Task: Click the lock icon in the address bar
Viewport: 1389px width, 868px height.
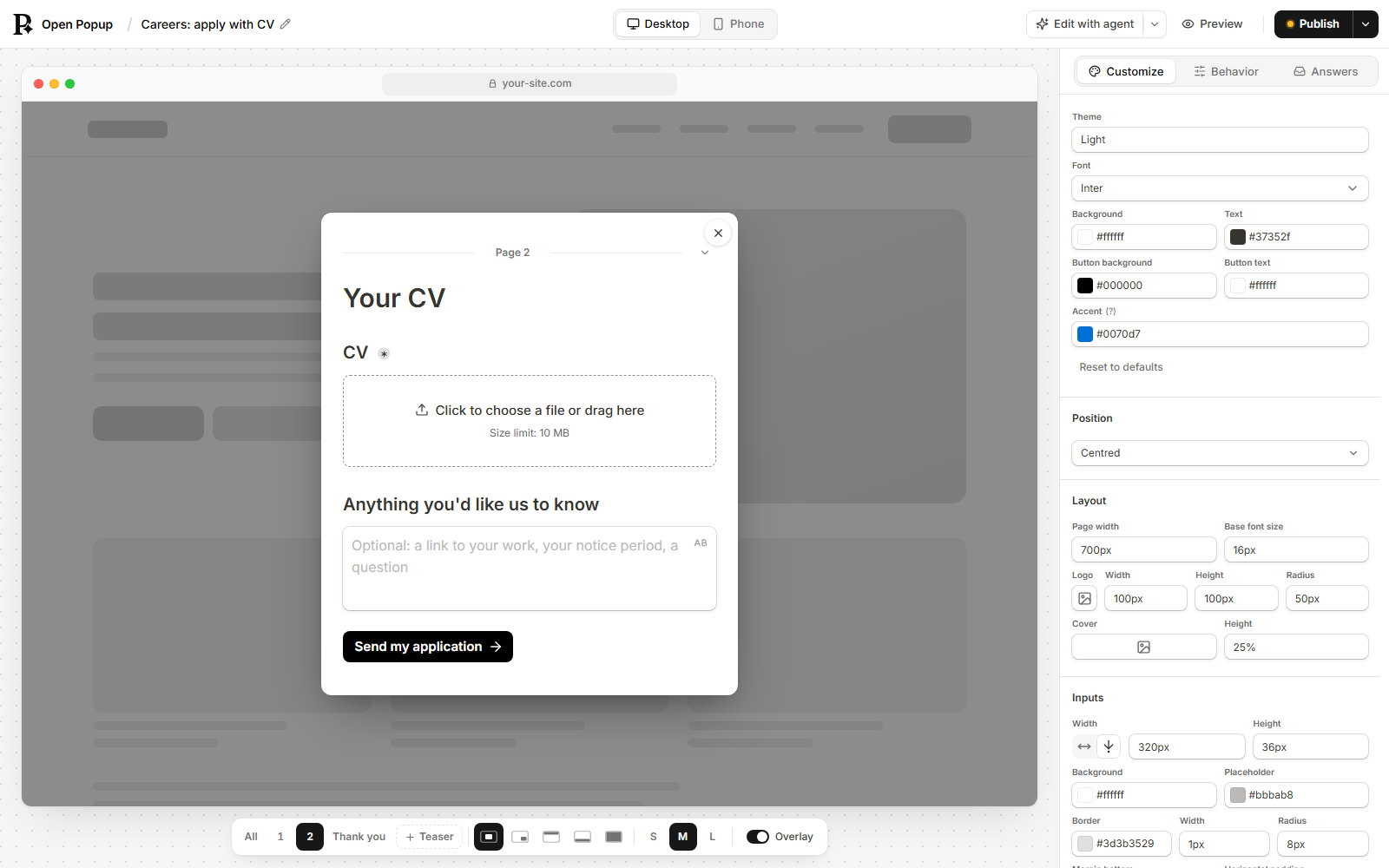Action: (492, 83)
